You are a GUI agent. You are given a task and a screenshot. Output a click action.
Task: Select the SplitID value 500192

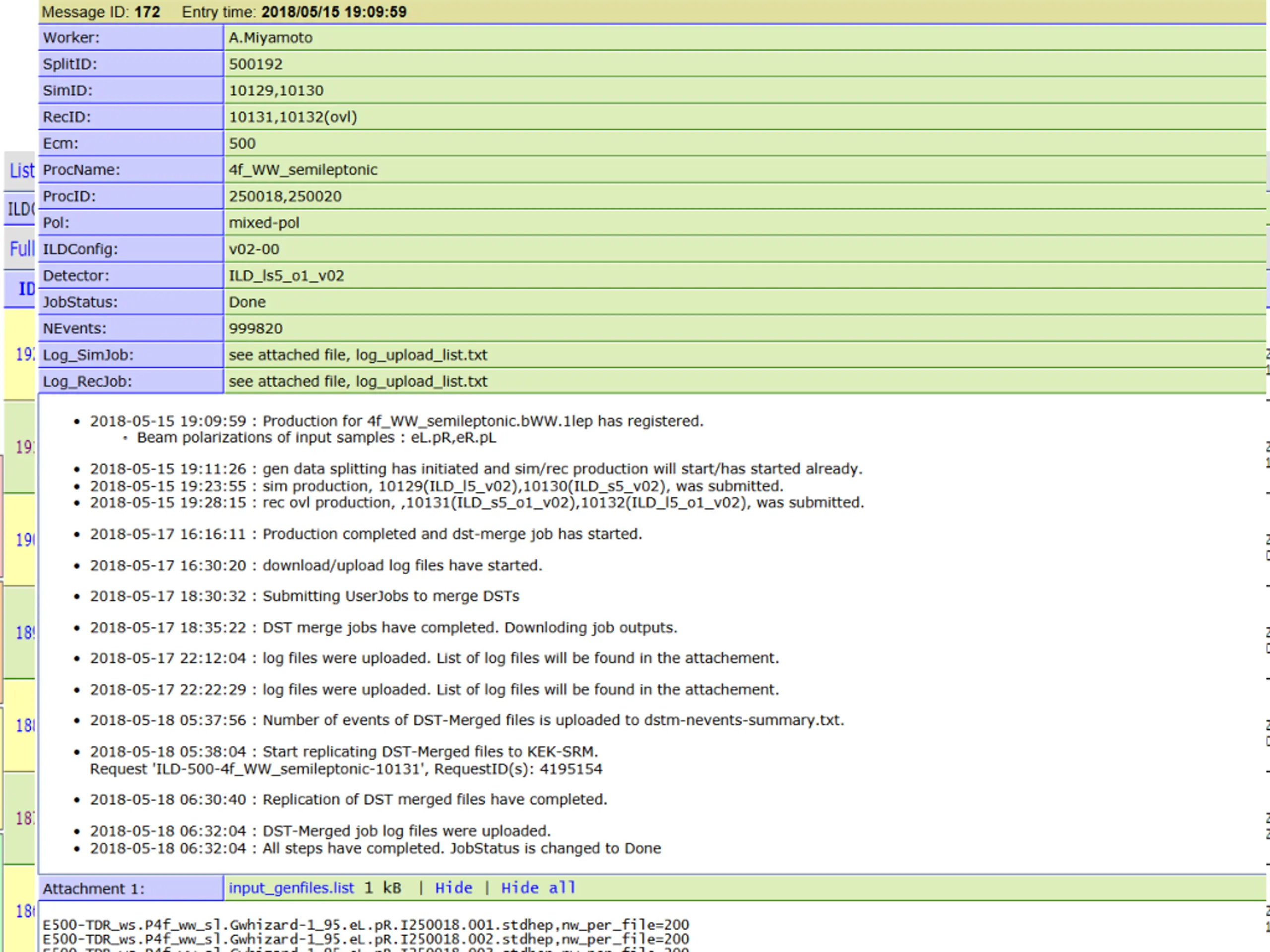(x=255, y=64)
